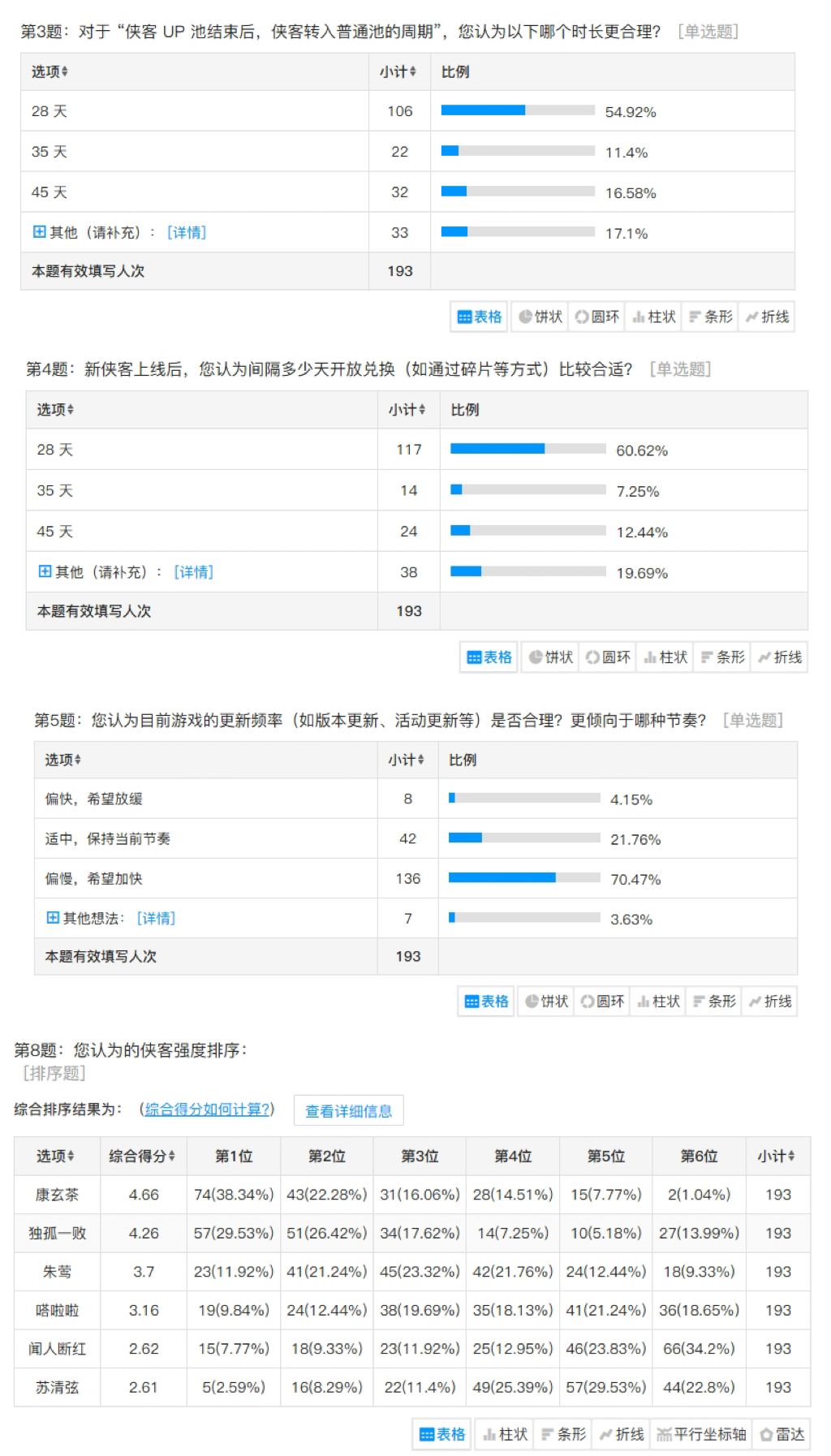Expand the 其他 (请补充) row in question 4

pyautogui.click(x=45, y=571)
